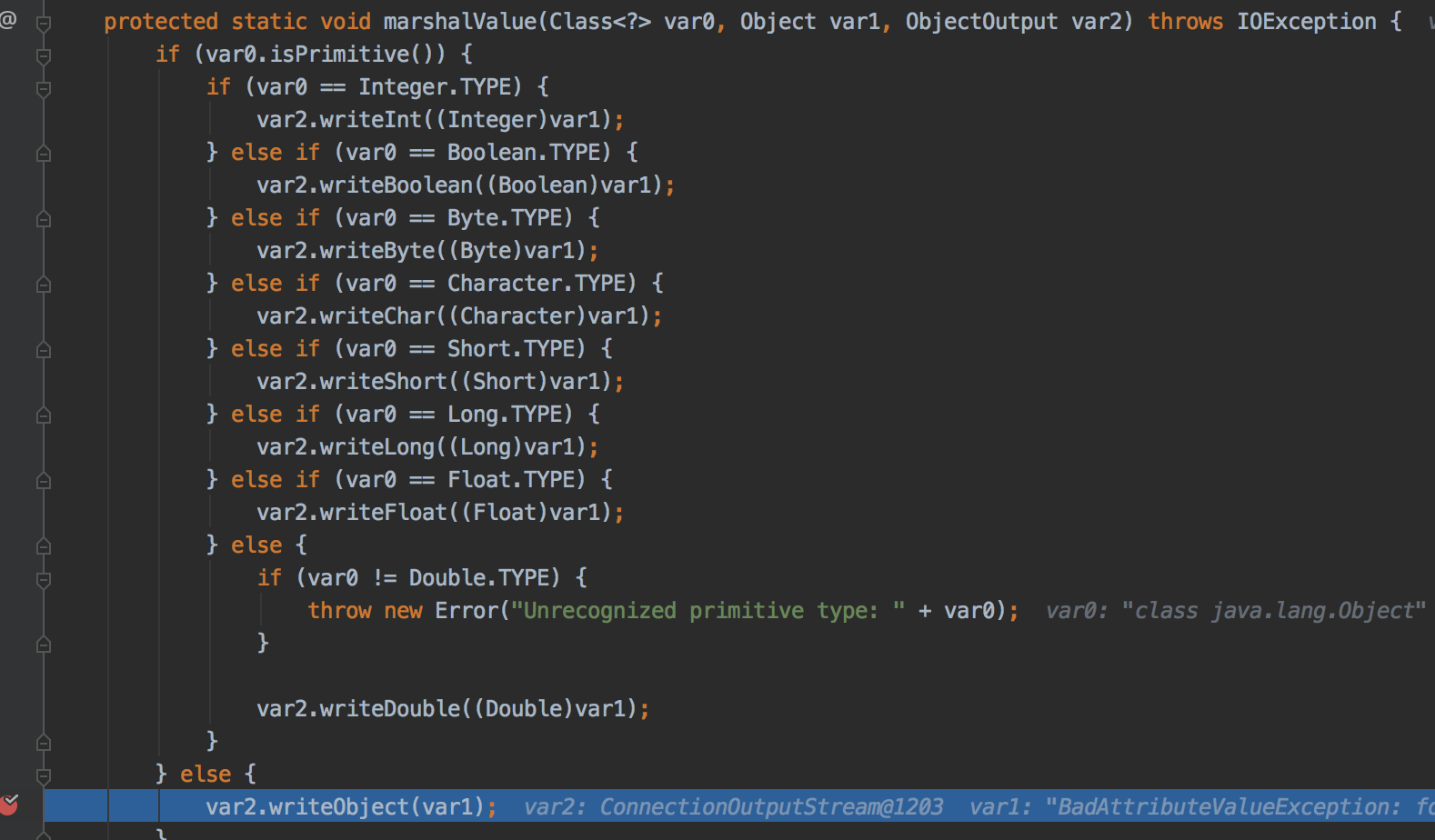Fold the 'else if (var0 == Boolean.TYPE)' block
1435x840 pixels.
pos(43,154)
